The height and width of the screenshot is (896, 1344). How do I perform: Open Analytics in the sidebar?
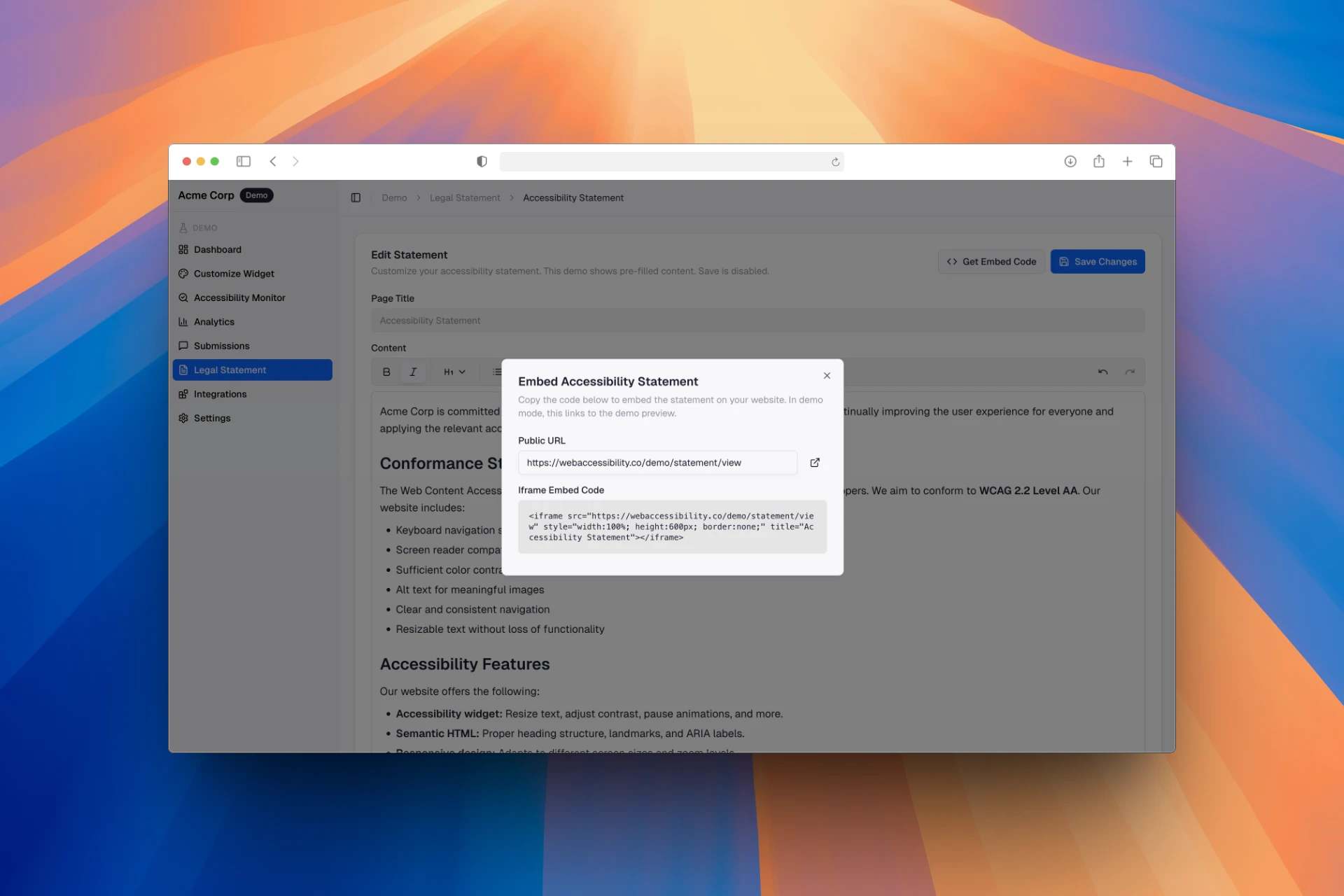(252, 322)
